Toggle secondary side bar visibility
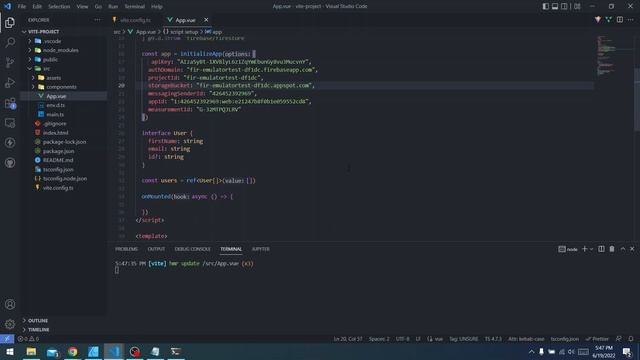 coord(564,6)
